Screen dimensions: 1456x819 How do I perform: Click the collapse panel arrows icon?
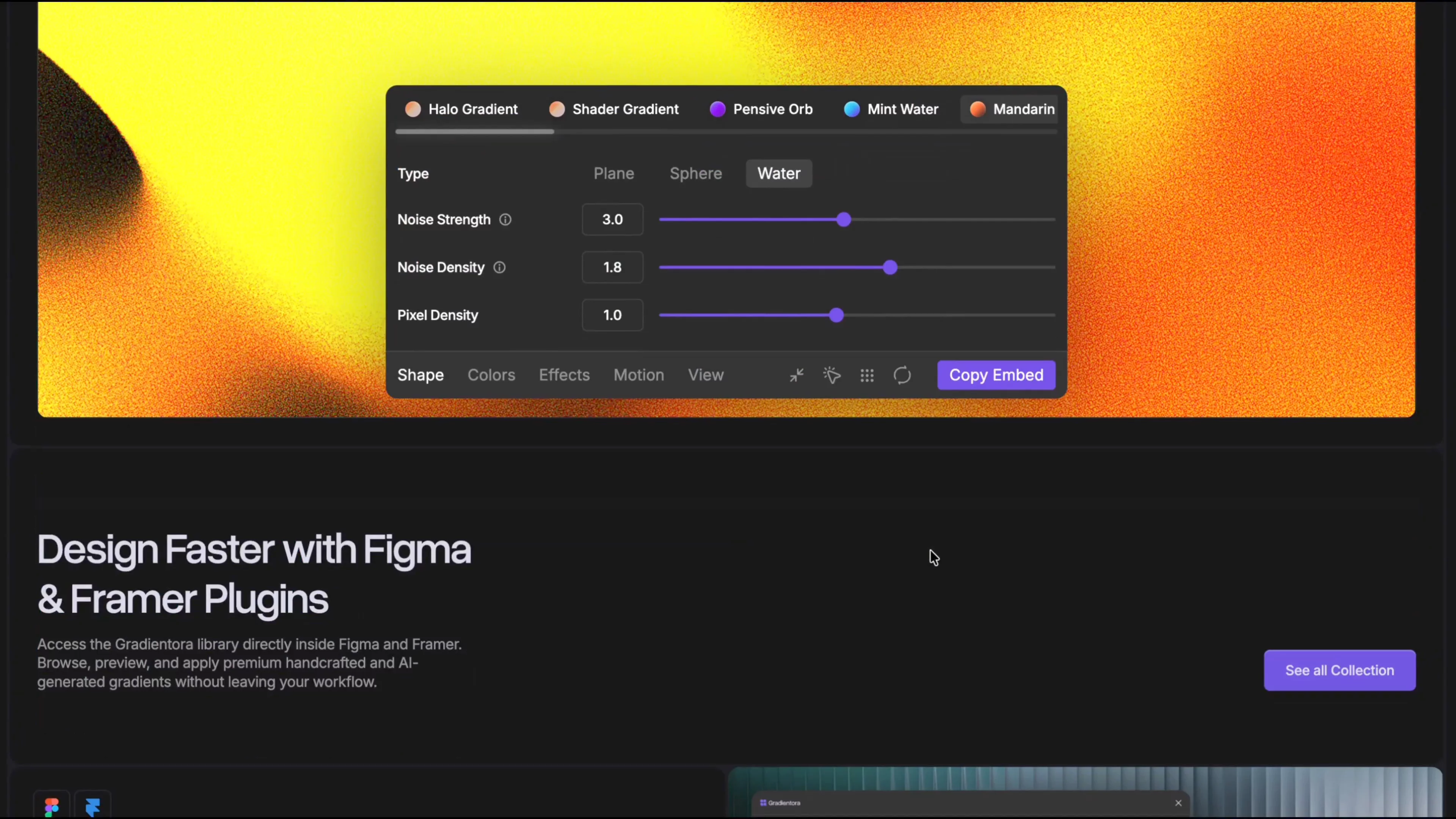pos(796,375)
